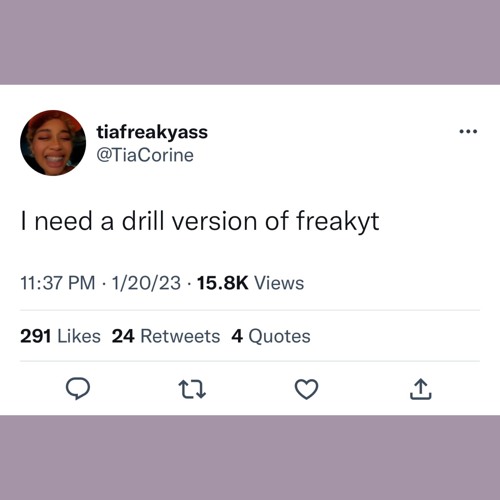
Task: Like the tweet with heart icon
Action: click(x=306, y=389)
